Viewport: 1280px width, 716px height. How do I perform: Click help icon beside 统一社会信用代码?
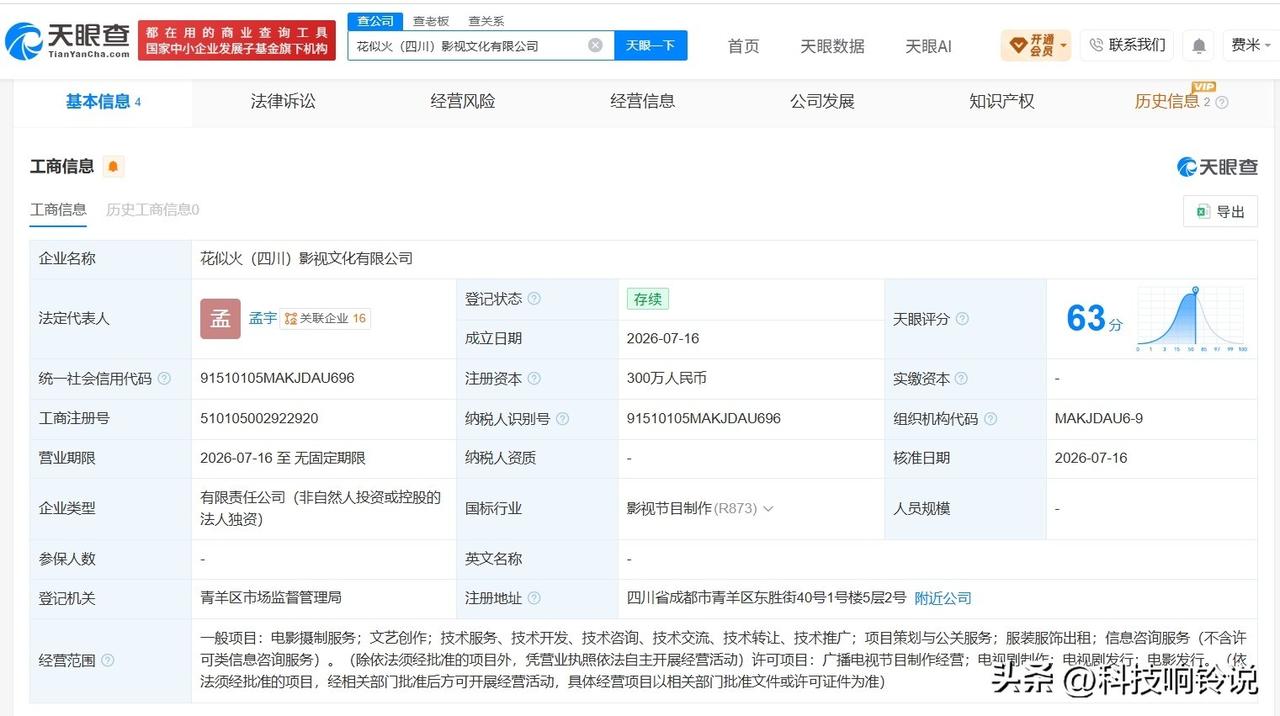point(164,379)
